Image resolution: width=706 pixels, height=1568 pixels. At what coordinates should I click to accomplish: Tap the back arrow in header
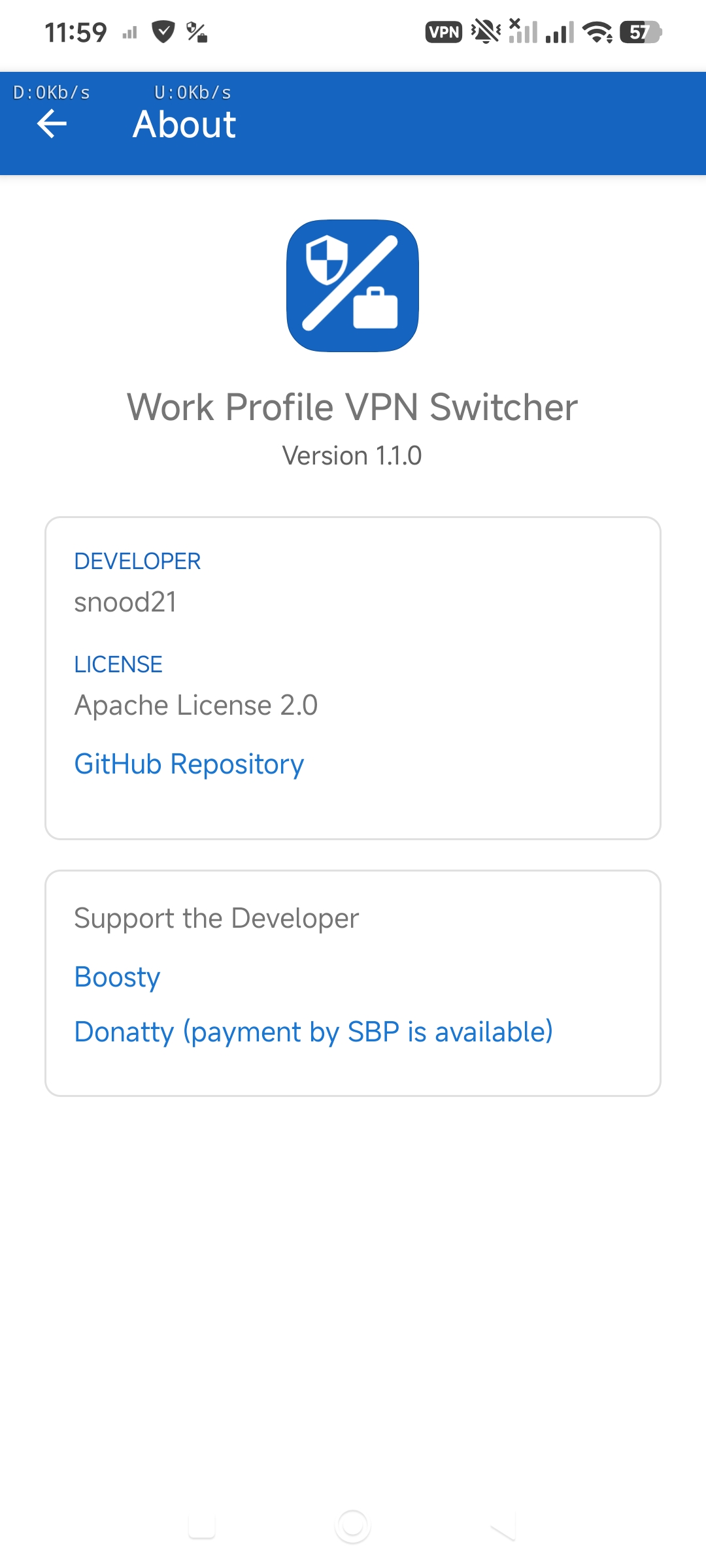click(52, 124)
